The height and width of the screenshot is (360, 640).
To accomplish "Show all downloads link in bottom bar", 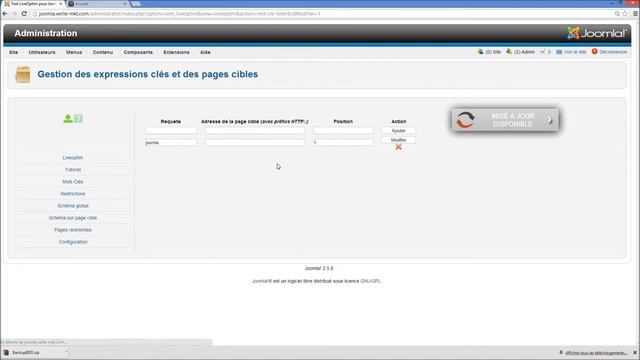I will (x=596, y=353).
